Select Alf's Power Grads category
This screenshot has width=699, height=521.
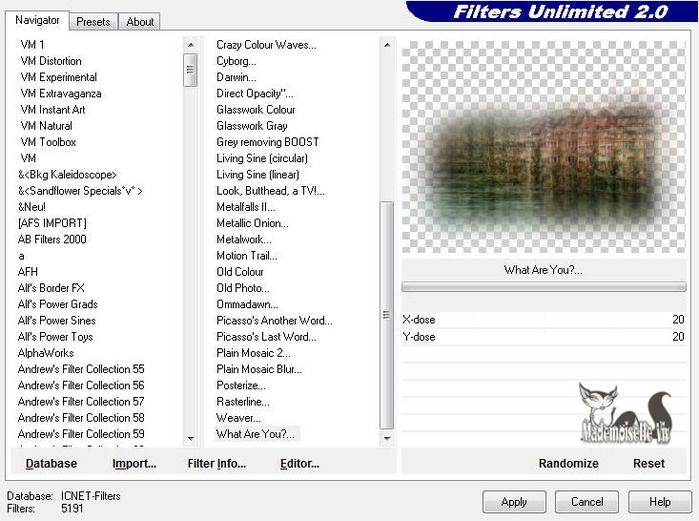coord(58,304)
